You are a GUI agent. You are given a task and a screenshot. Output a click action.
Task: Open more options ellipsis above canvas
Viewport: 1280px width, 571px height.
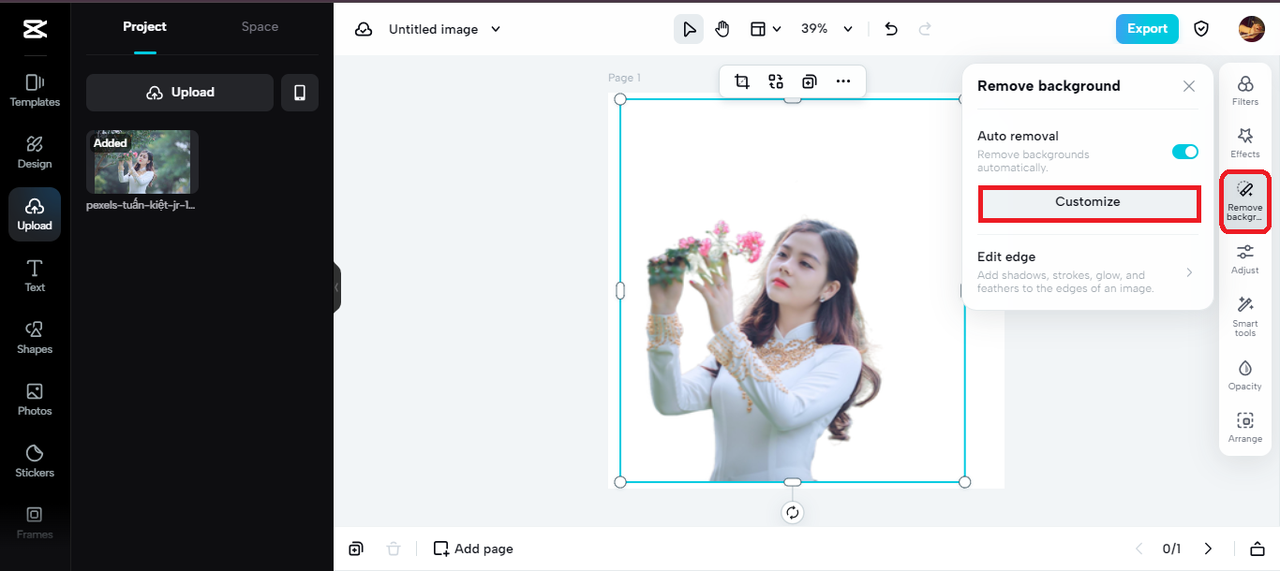click(x=843, y=82)
